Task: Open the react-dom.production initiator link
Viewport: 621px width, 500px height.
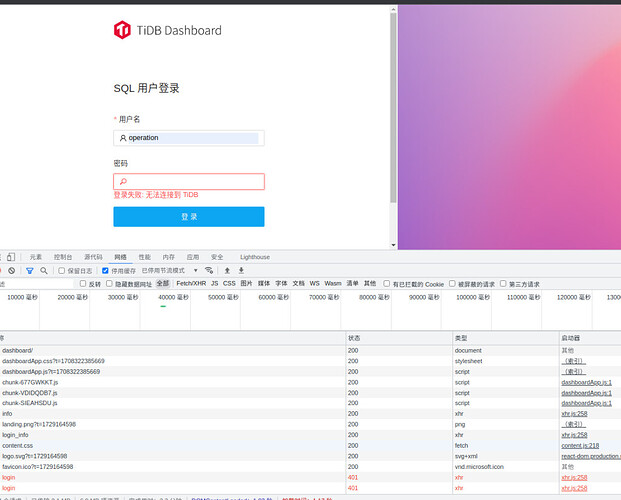Action: (x=591, y=456)
